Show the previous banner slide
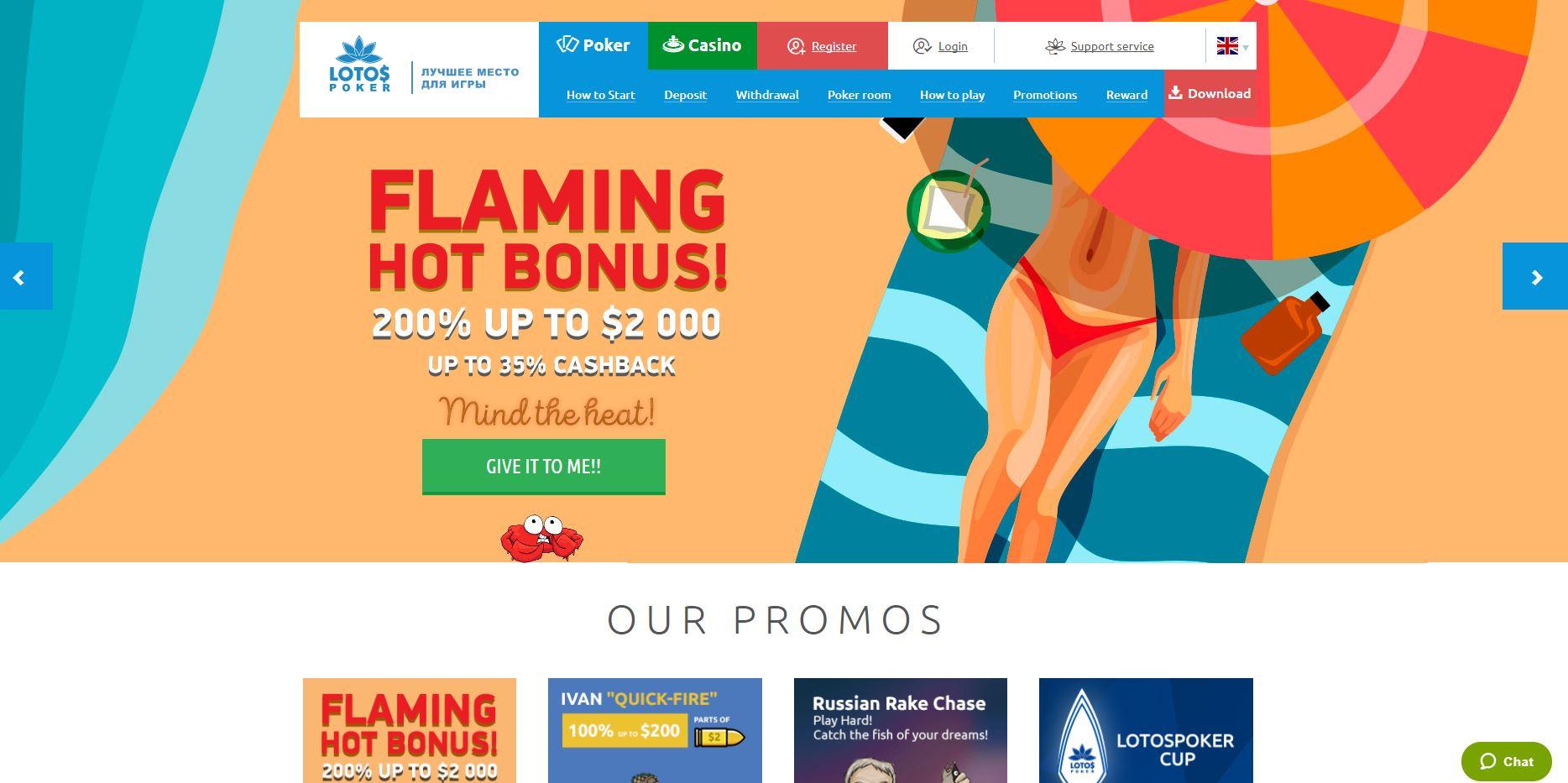This screenshot has width=1568, height=783. tap(26, 276)
